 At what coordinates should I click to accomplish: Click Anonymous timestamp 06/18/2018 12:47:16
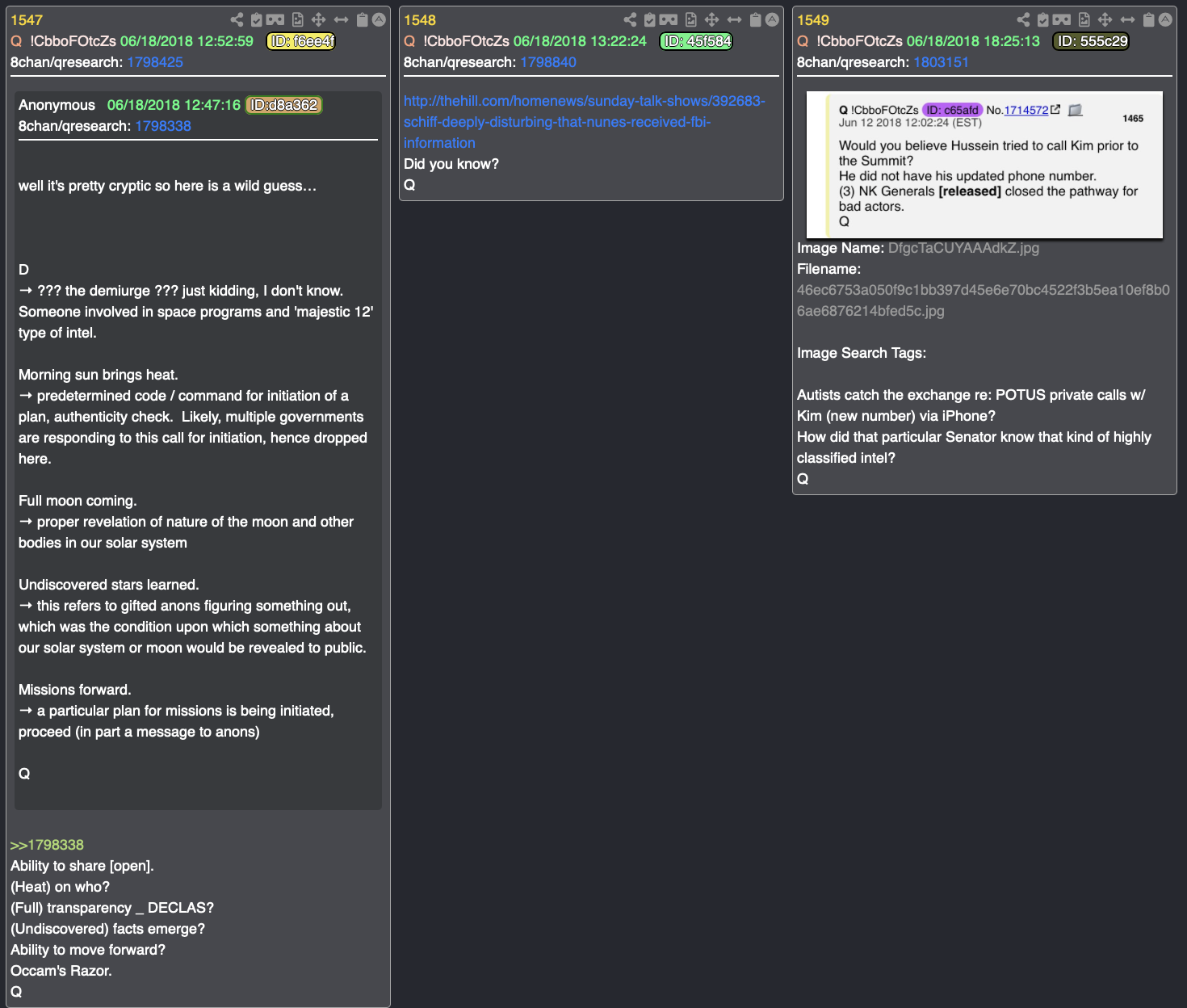pyautogui.click(x=174, y=105)
